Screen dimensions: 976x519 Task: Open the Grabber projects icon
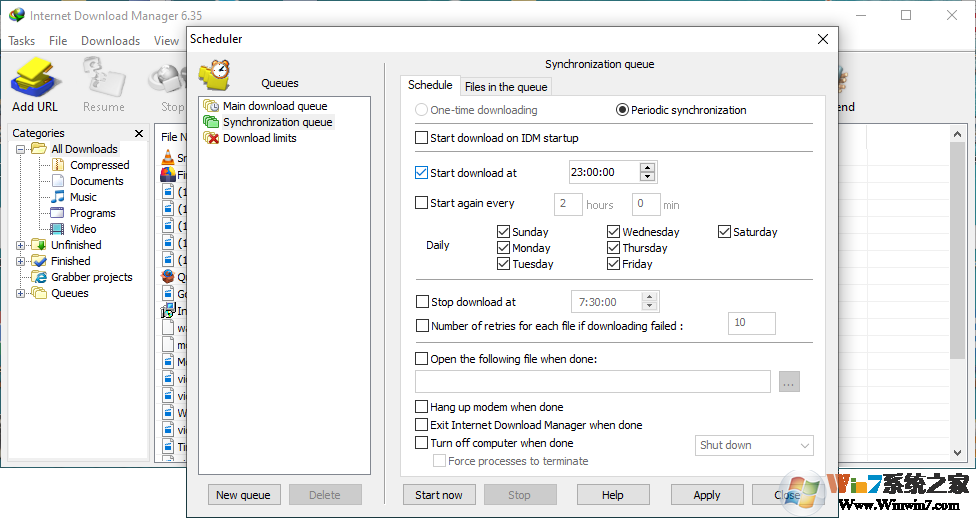pyautogui.click(x=40, y=277)
